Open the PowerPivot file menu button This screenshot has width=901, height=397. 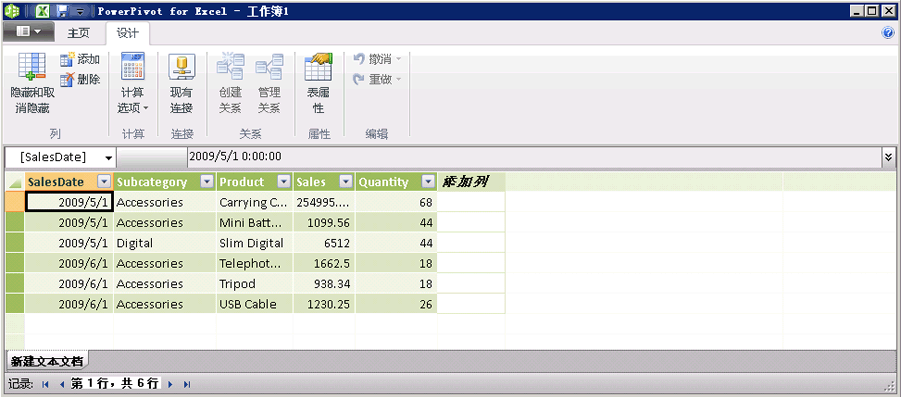point(29,32)
